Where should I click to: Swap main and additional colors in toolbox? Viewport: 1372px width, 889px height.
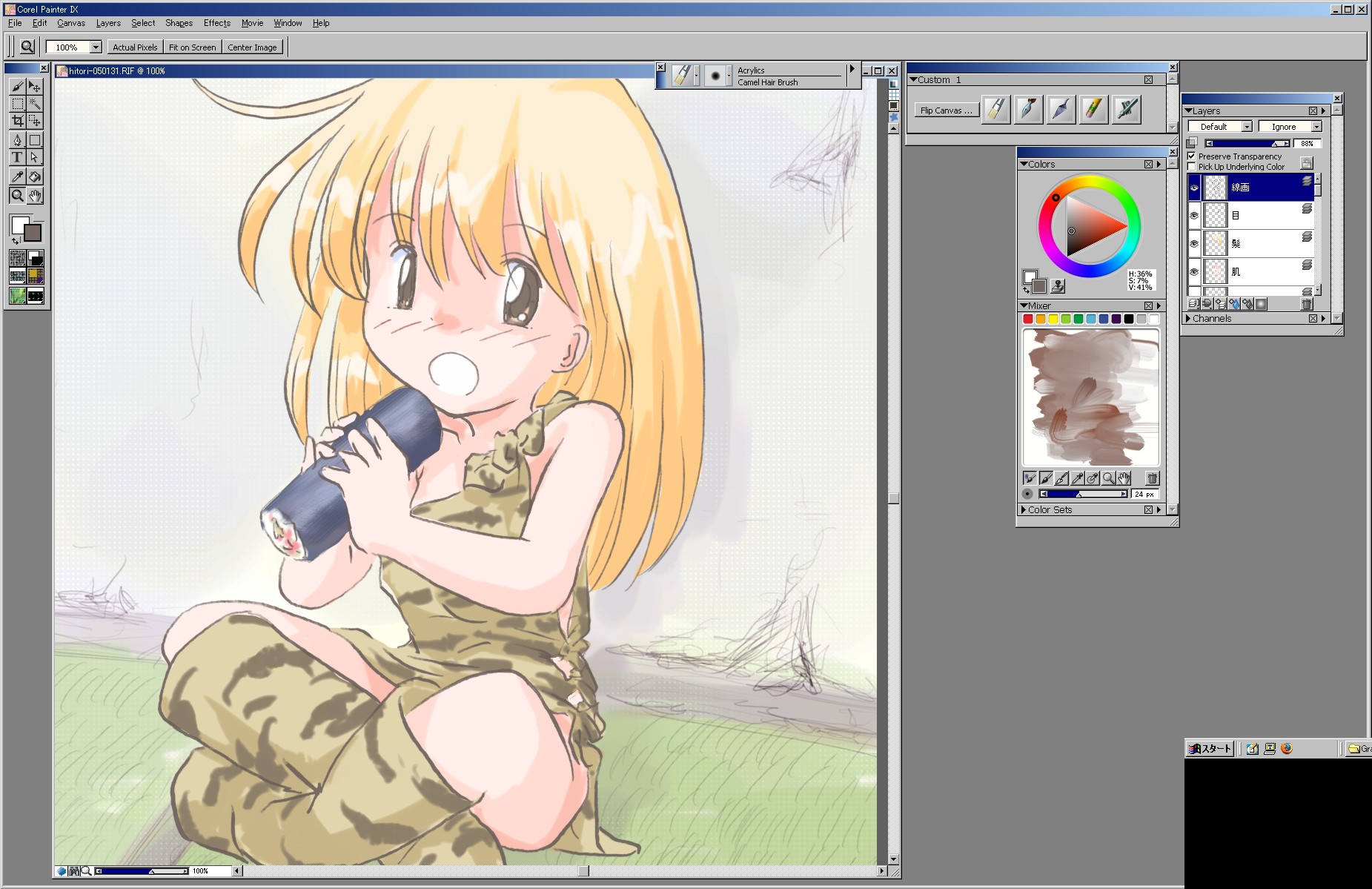pyautogui.click(x=16, y=241)
